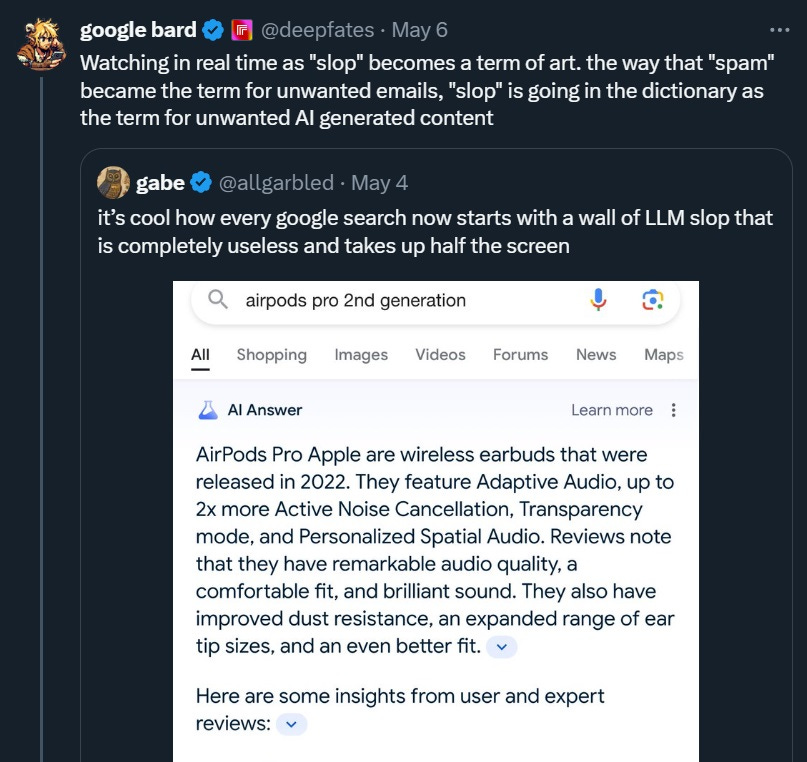
Task: Open the three-dot menu beside Learn more
Action: 673,410
